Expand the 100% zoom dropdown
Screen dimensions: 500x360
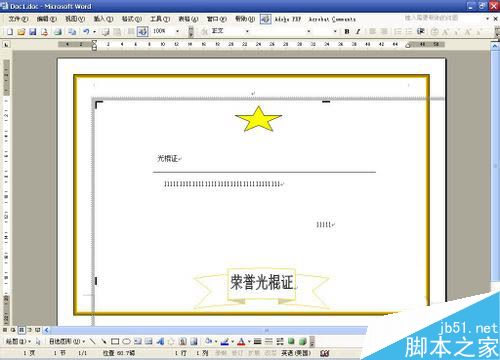tap(177, 31)
